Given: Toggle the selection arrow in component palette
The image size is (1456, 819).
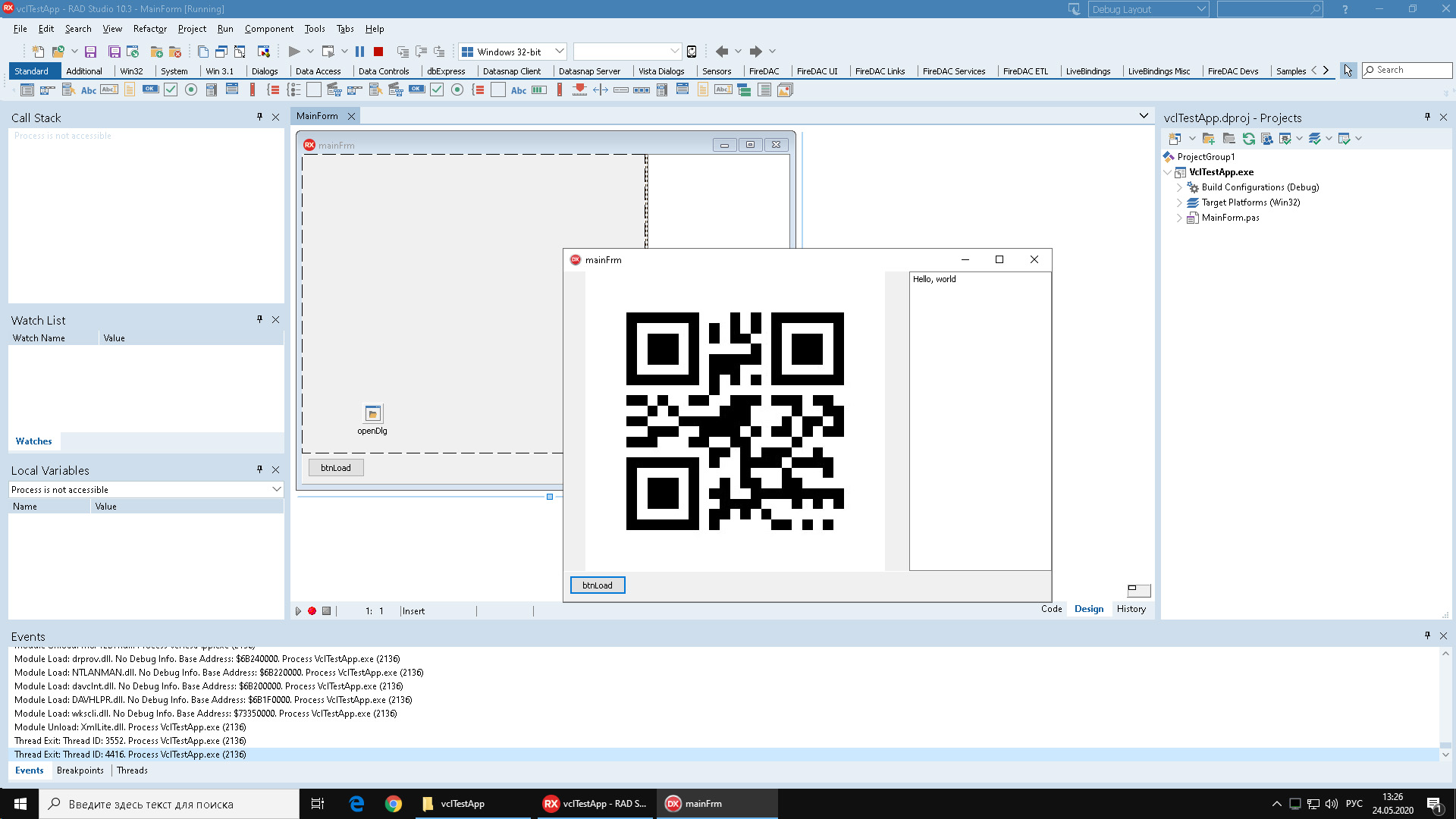Looking at the screenshot, I should point(1348,71).
